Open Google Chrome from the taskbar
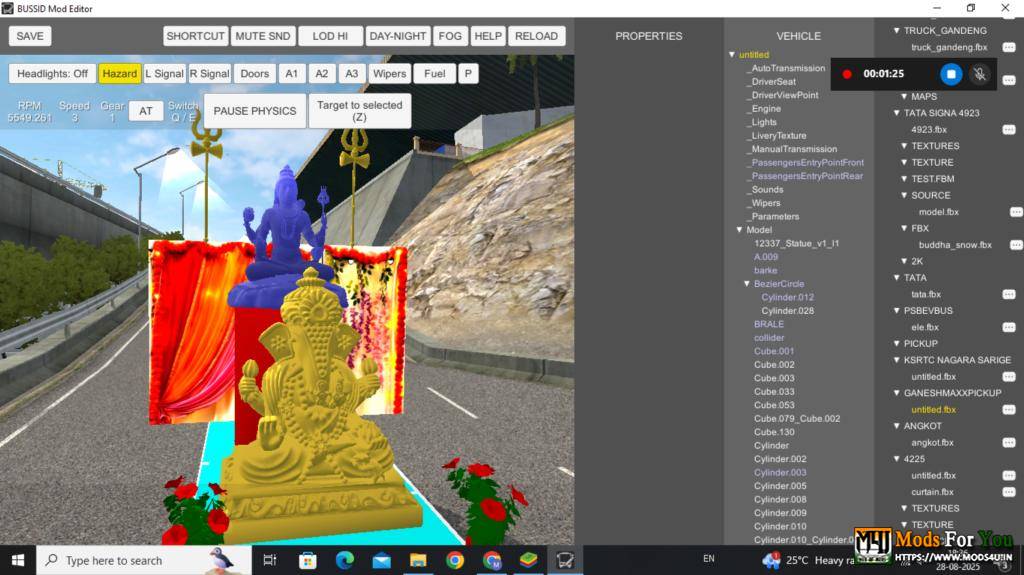Viewport: 1024px width, 575px height. (454, 560)
